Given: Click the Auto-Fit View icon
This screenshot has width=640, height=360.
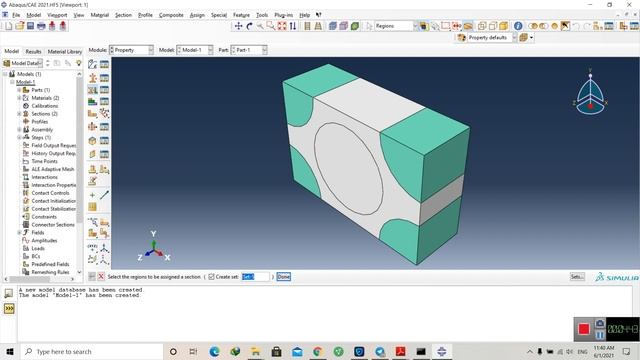Looking at the screenshot, I should click(282, 26).
